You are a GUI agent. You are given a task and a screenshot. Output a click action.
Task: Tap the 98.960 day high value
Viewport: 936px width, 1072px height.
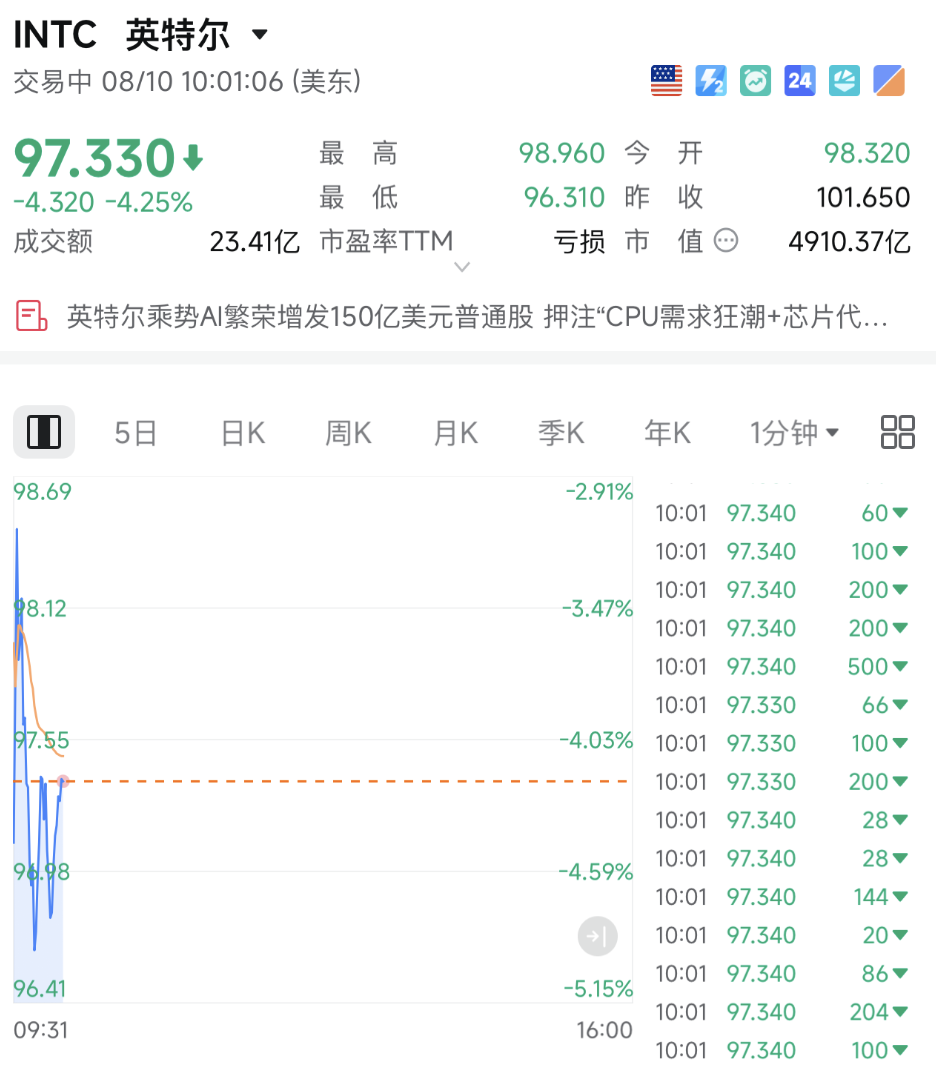coord(561,153)
